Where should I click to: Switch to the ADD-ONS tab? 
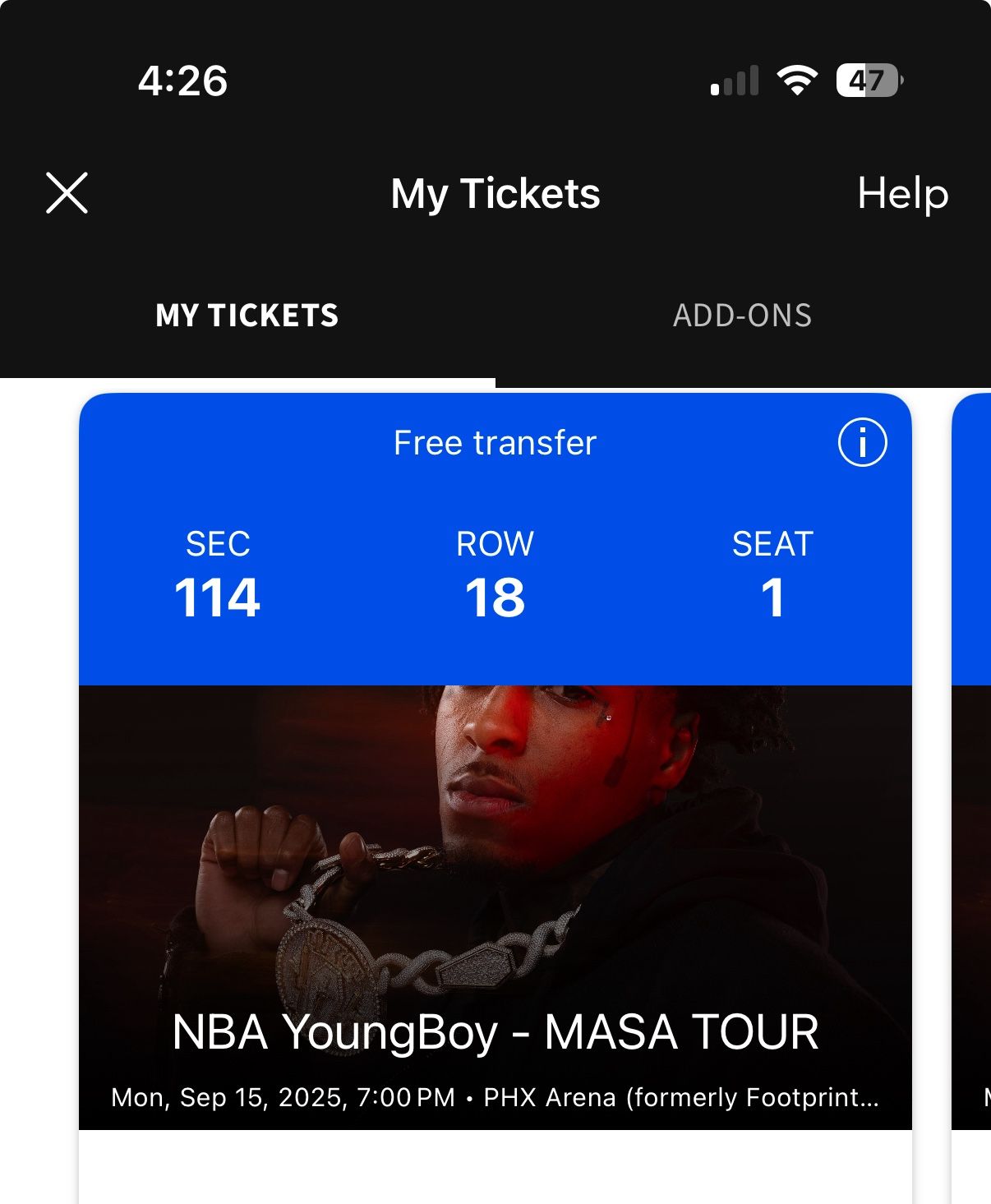[x=742, y=316]
